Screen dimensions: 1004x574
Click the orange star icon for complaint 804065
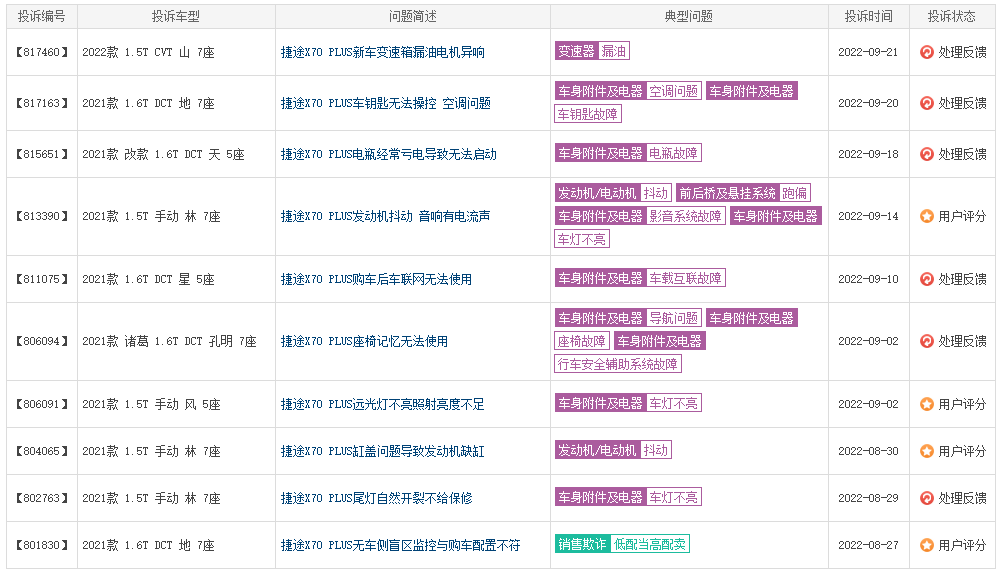[927, 451]
